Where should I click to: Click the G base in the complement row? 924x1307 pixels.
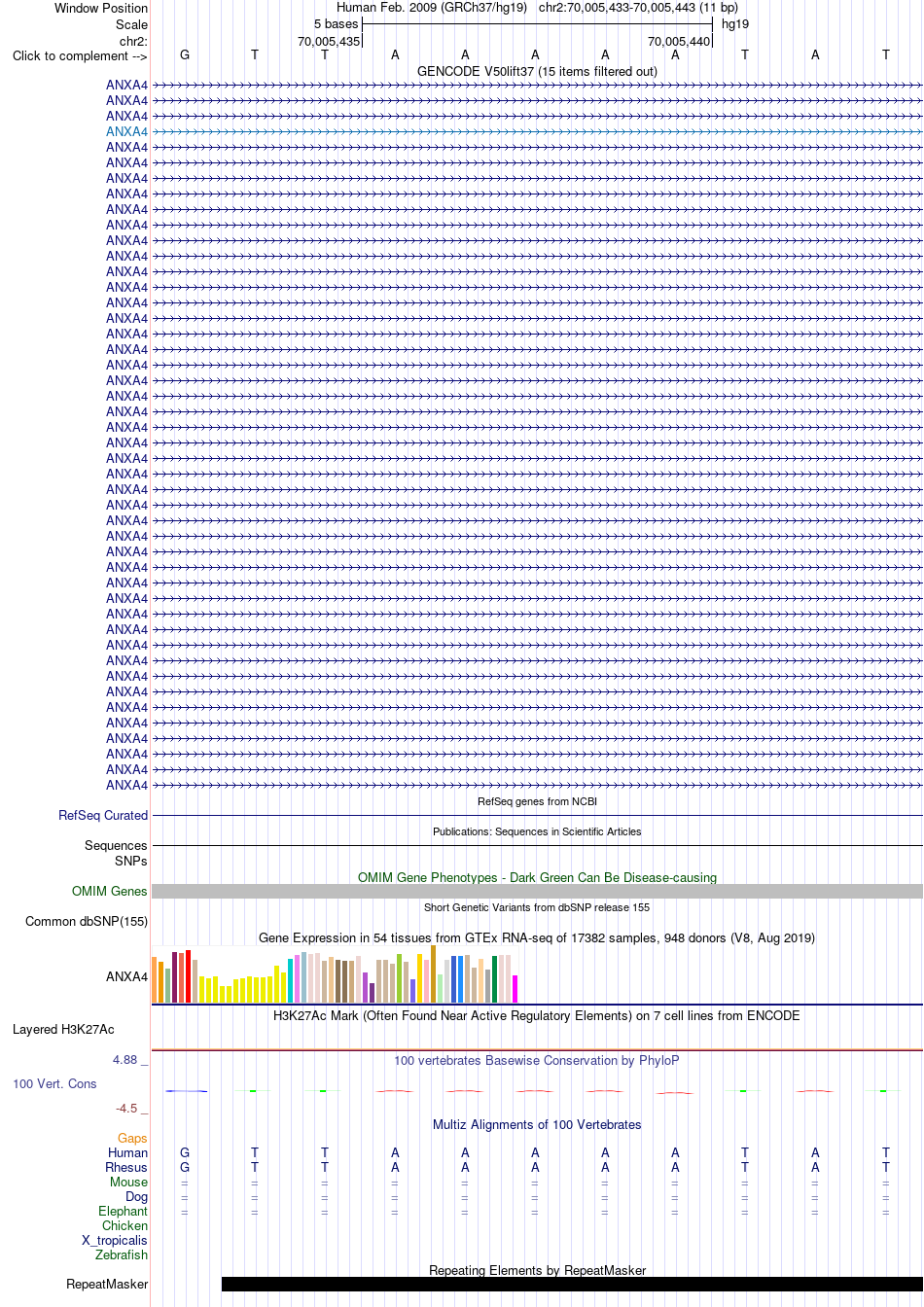[185, 54]
